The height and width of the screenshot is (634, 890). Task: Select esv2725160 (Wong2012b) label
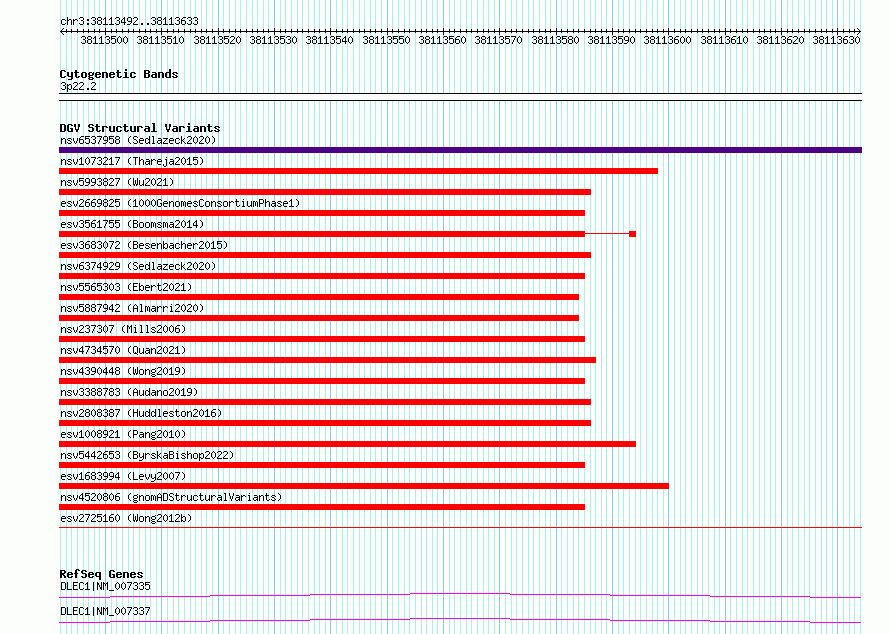(126, 518)
